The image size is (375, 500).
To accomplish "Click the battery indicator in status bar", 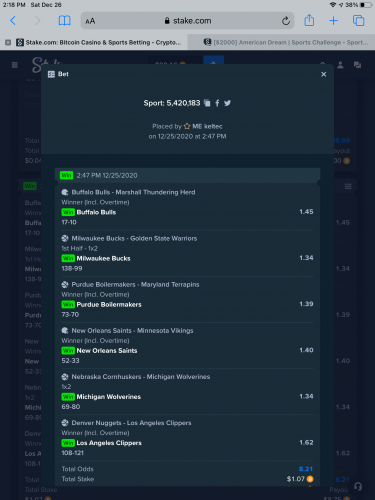I will [x=366, y=5].
